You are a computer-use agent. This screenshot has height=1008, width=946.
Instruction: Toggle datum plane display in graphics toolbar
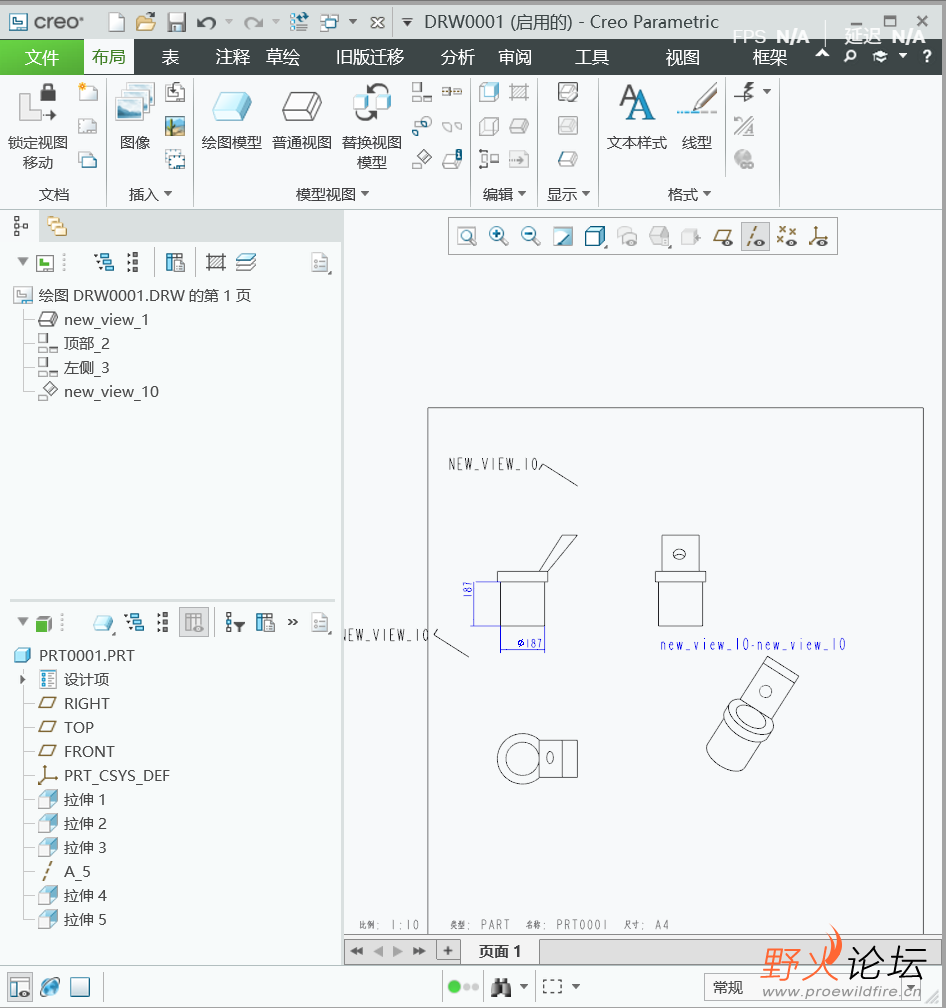(723, 236)
